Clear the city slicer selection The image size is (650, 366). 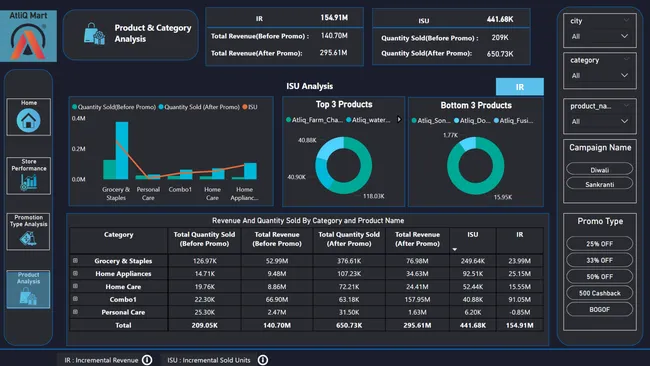pyautogui.click(x=626, y=20)
